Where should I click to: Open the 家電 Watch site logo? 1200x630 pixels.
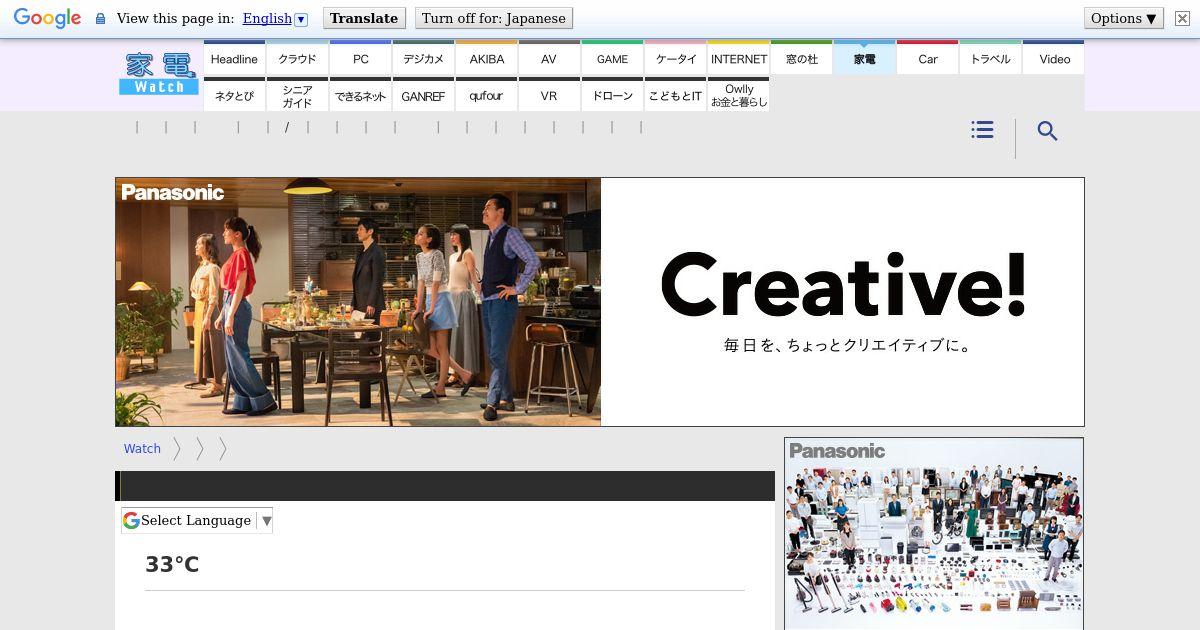pos(159,74)
